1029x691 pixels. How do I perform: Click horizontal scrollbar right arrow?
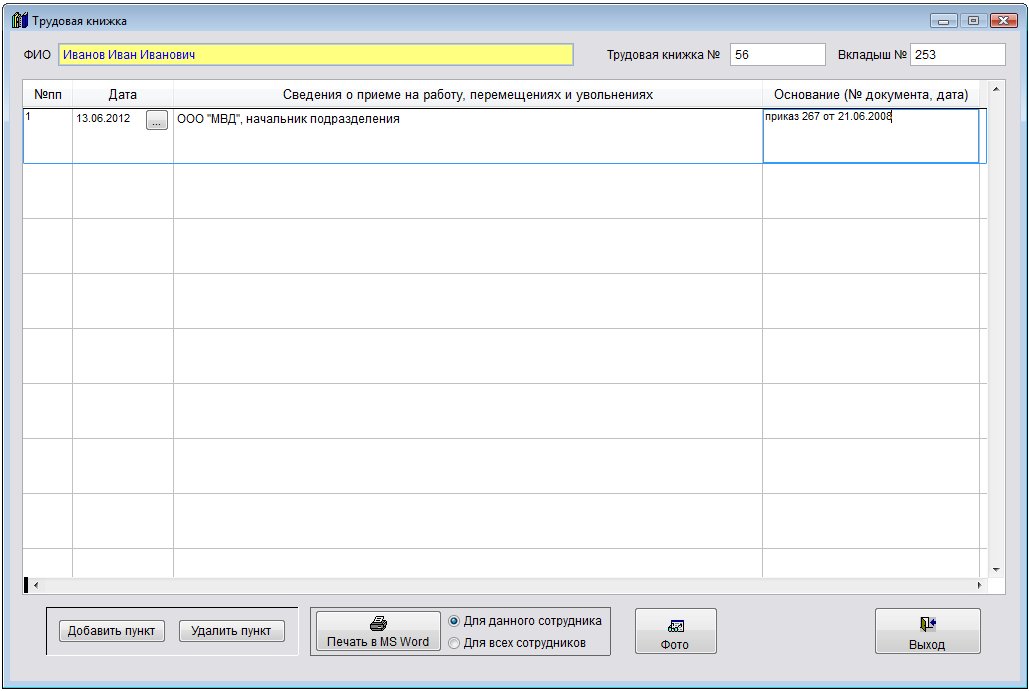[979, 585]
